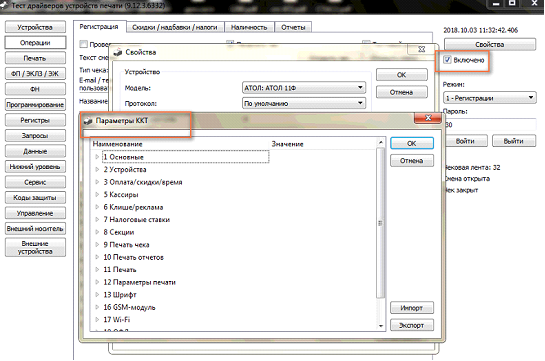This screenshot has width=545, height=361.
Task: Close the Параметры ККТ dialog with red X
Action: 428,118
